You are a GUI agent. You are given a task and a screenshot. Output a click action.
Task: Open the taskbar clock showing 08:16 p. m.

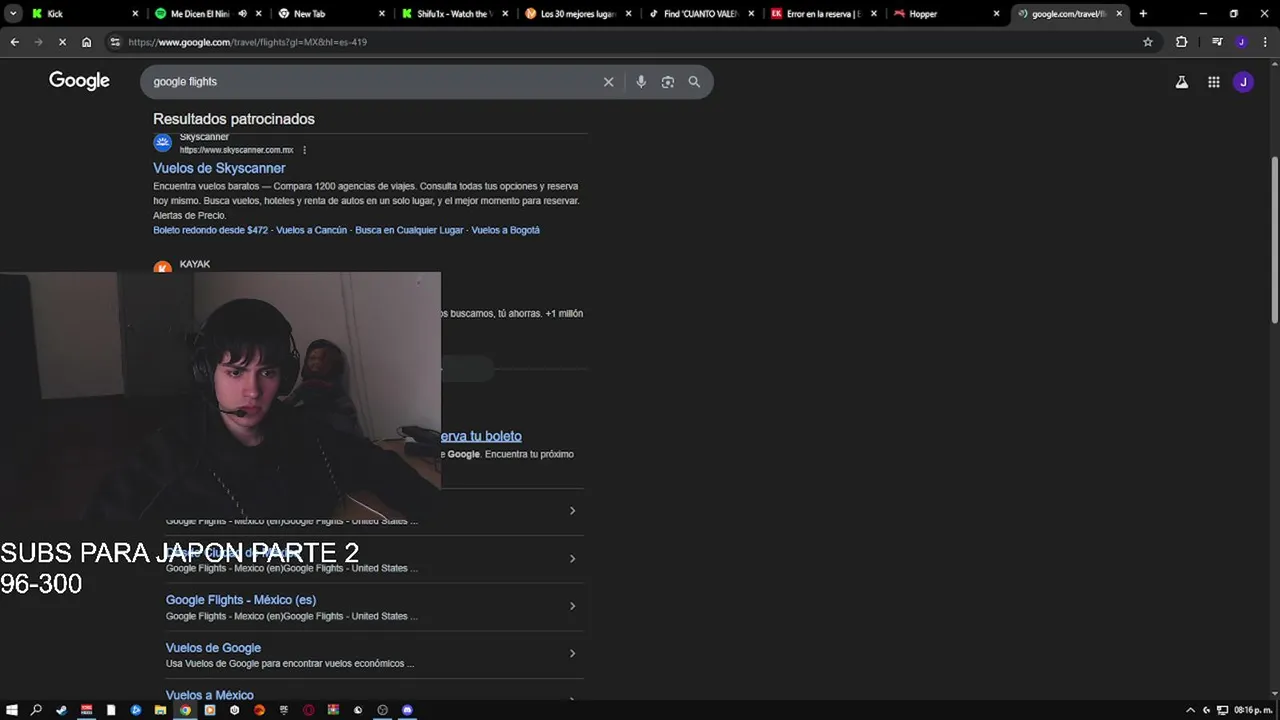point(1252,710)
